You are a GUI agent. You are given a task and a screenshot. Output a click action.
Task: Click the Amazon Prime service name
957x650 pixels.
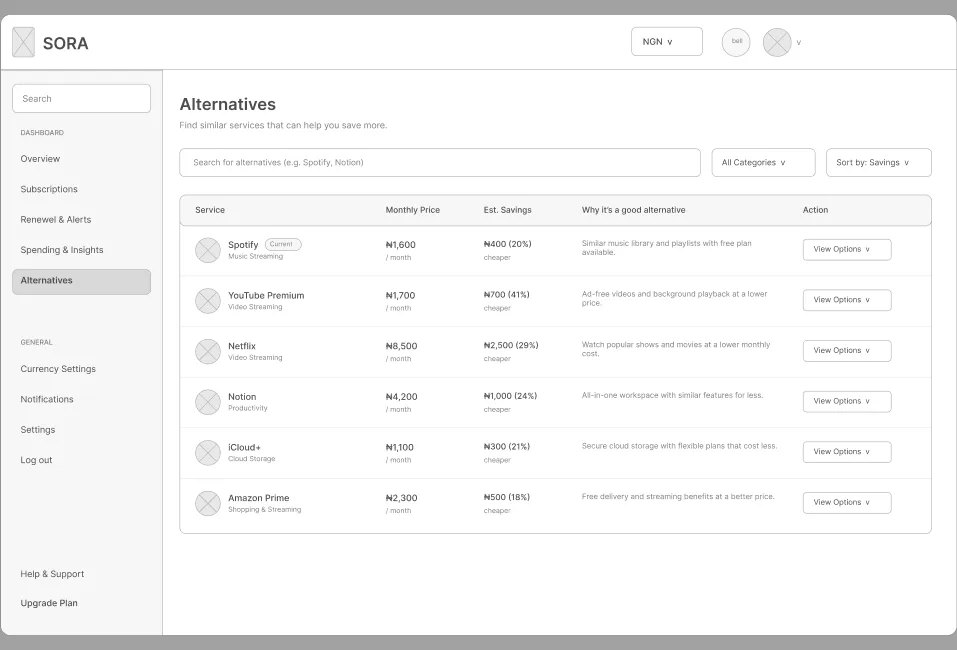point(259,498)
